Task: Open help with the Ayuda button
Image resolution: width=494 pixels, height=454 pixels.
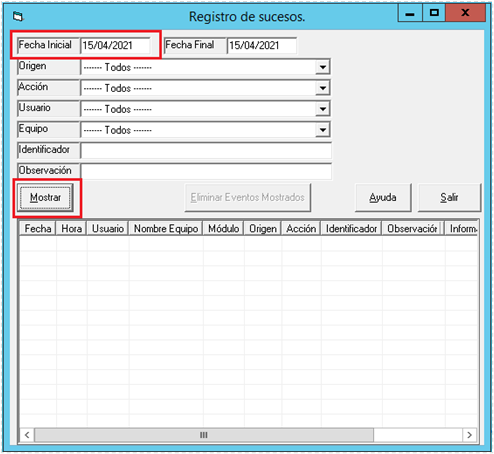Action: point(383,198)
